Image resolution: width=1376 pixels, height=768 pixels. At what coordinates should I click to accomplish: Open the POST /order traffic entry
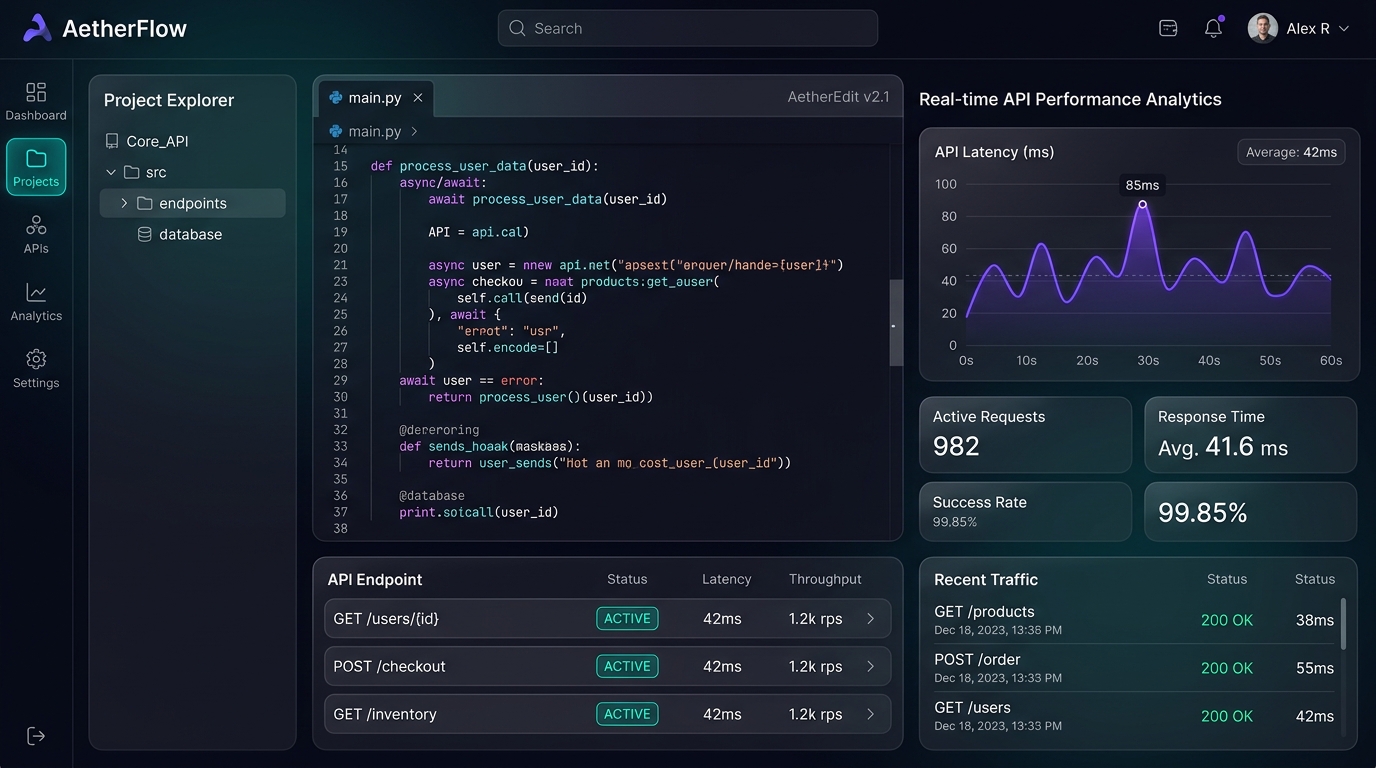1134,668
